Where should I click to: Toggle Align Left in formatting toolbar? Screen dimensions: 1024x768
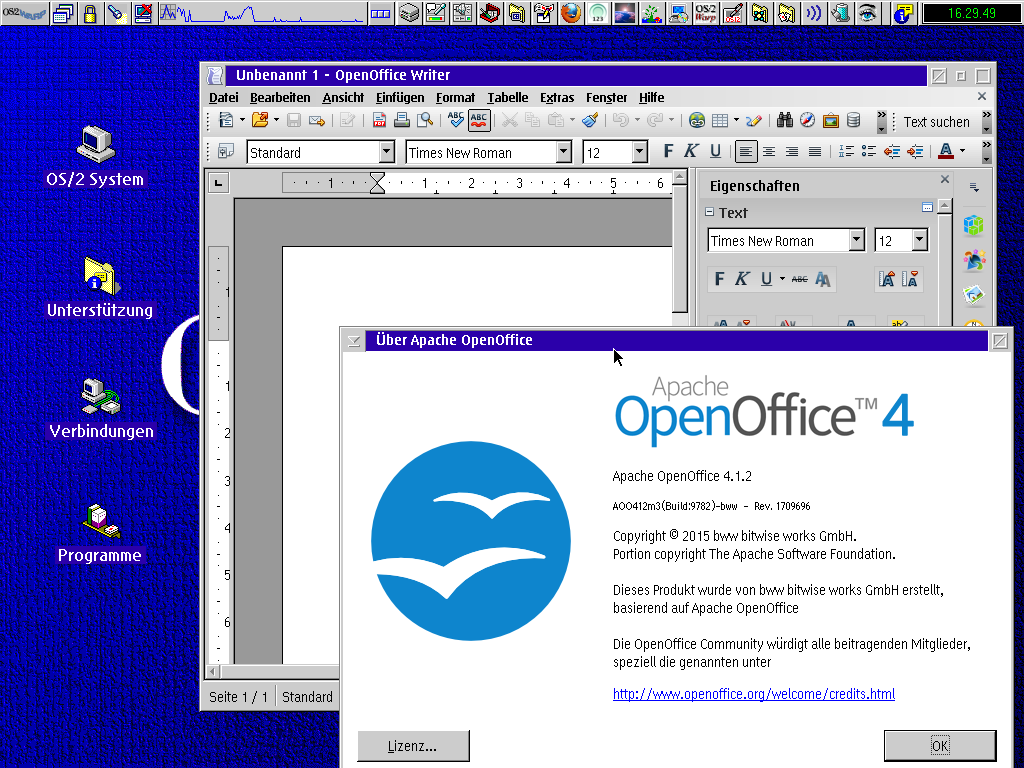[x=746, y=152]
